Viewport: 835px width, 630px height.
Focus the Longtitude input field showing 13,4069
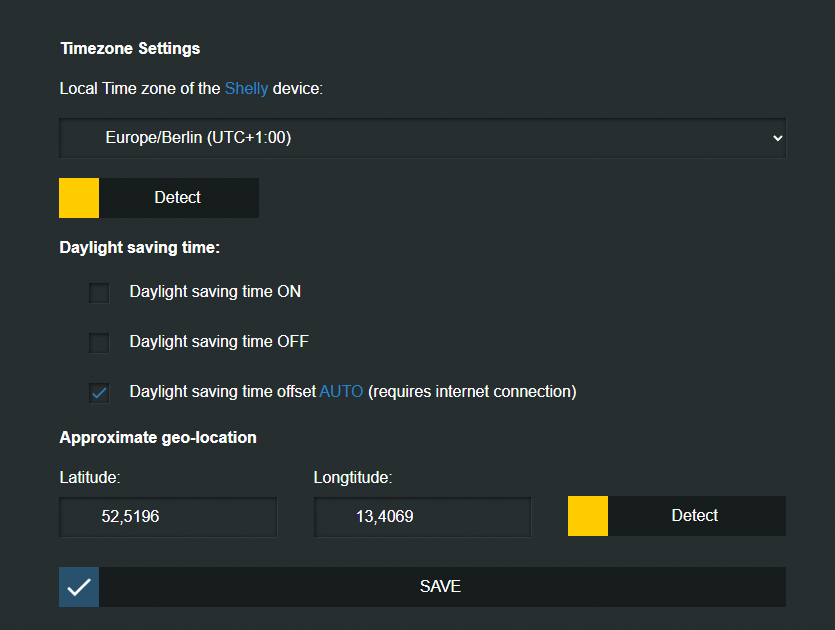point(422,517)
